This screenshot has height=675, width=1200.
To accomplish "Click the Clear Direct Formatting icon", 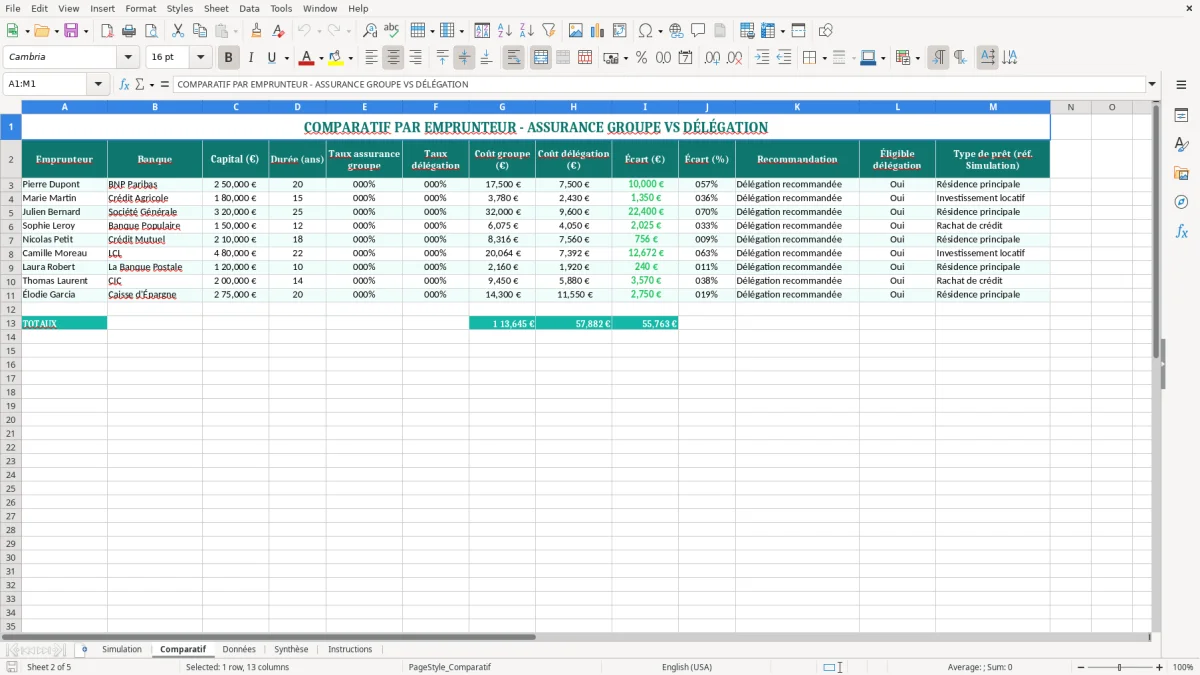I will coord(278,31).
